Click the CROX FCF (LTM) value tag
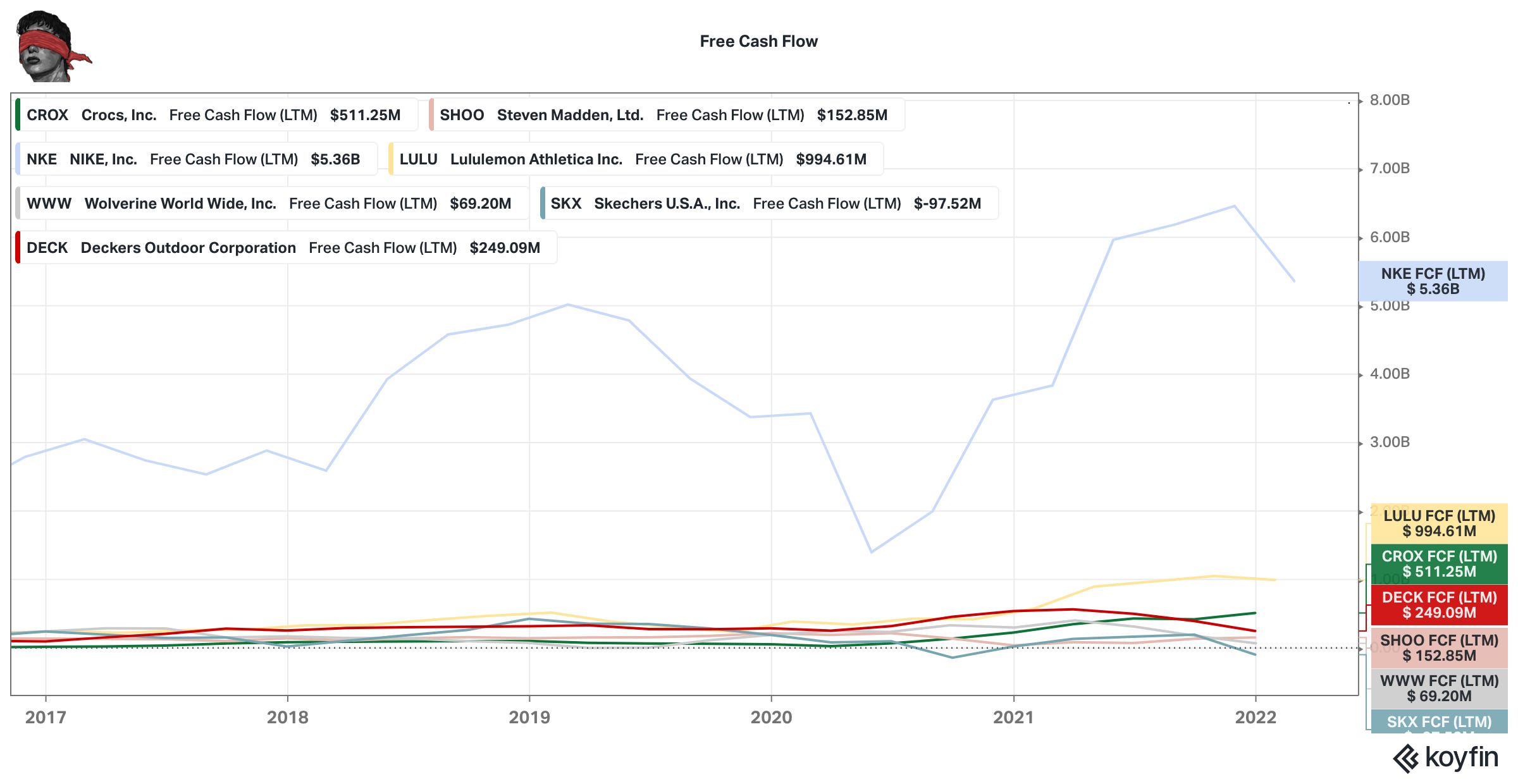The image size is (1518, 784). pos(1439,564)
